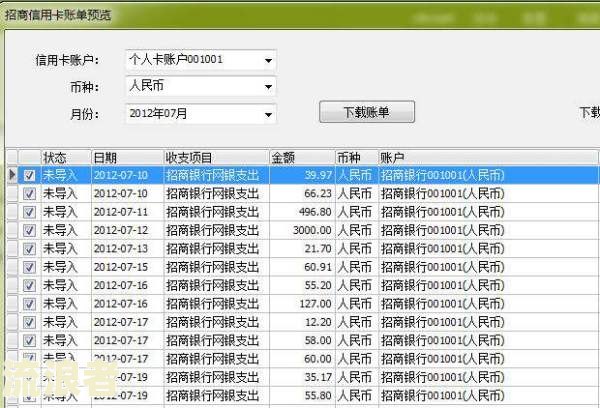Click date cell 2012-07-15
600x408 pixels.
(127, 267)
